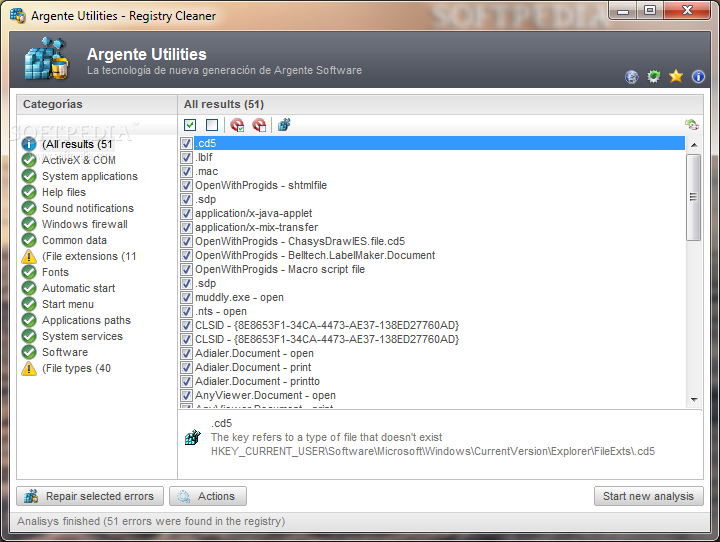This screenshot has width=720, height=542.
Task: Click the registry key path text for .cd5
Action: 433,452
